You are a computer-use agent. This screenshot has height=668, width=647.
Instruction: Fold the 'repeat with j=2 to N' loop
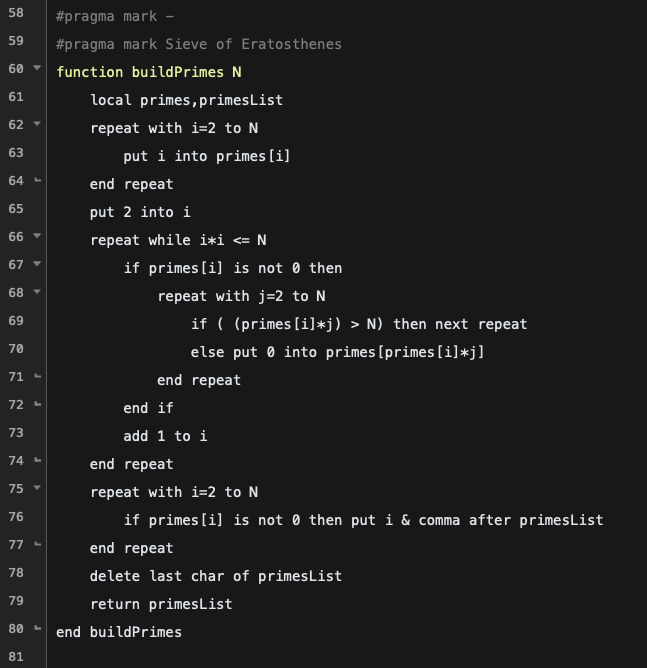coord(37,293)
